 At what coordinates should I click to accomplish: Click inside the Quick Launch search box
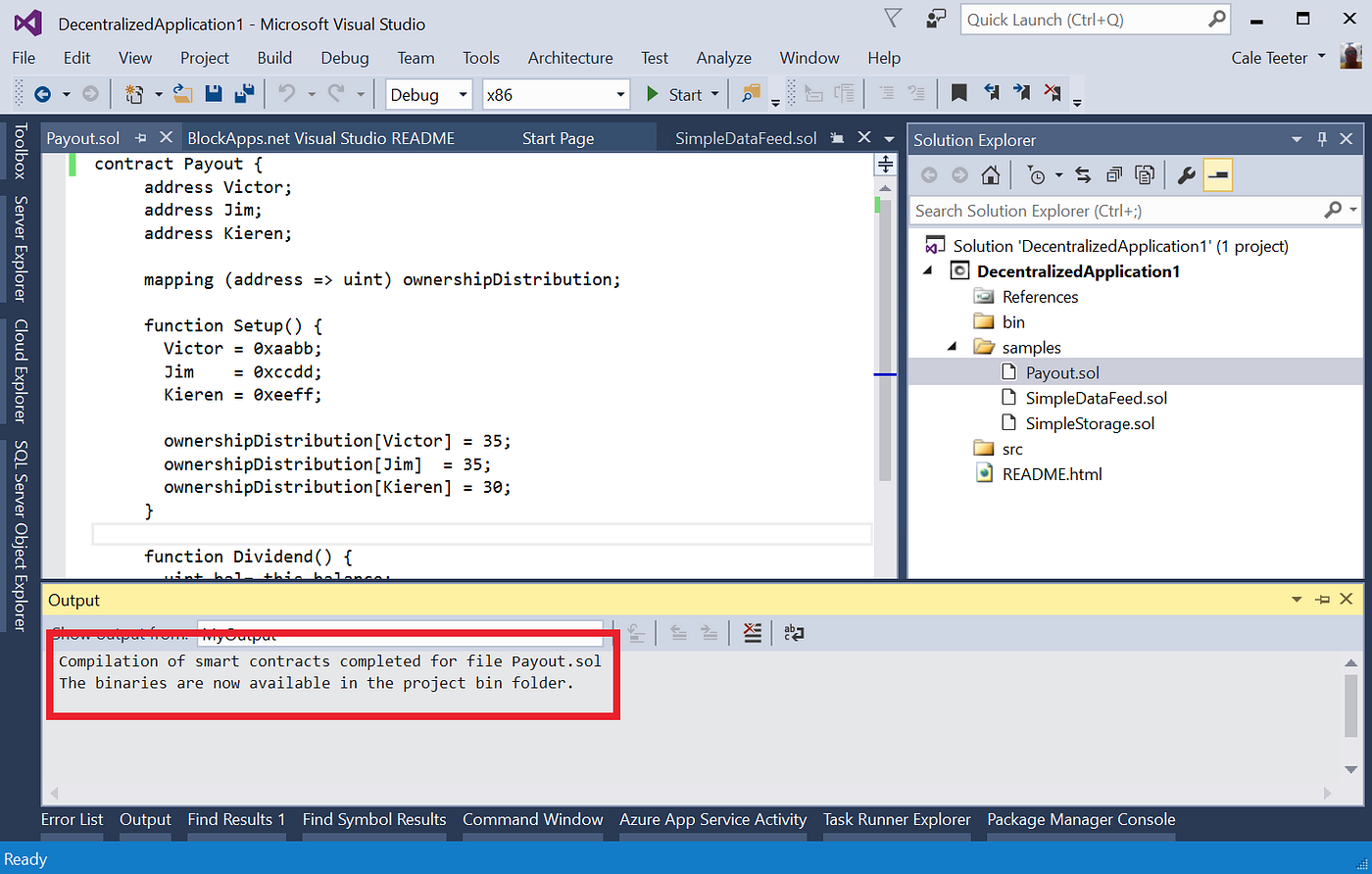pos(1088,19)
